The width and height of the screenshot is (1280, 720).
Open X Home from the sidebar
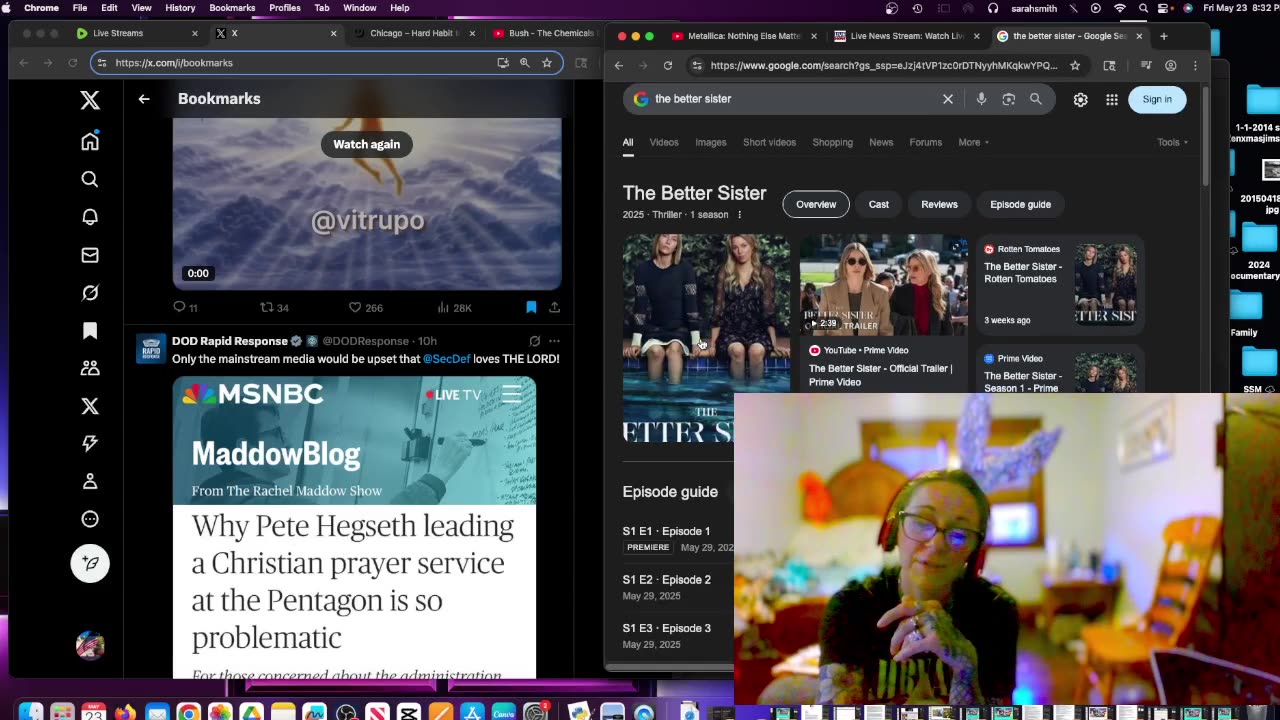pyautogui.click(x=90, y=141)
